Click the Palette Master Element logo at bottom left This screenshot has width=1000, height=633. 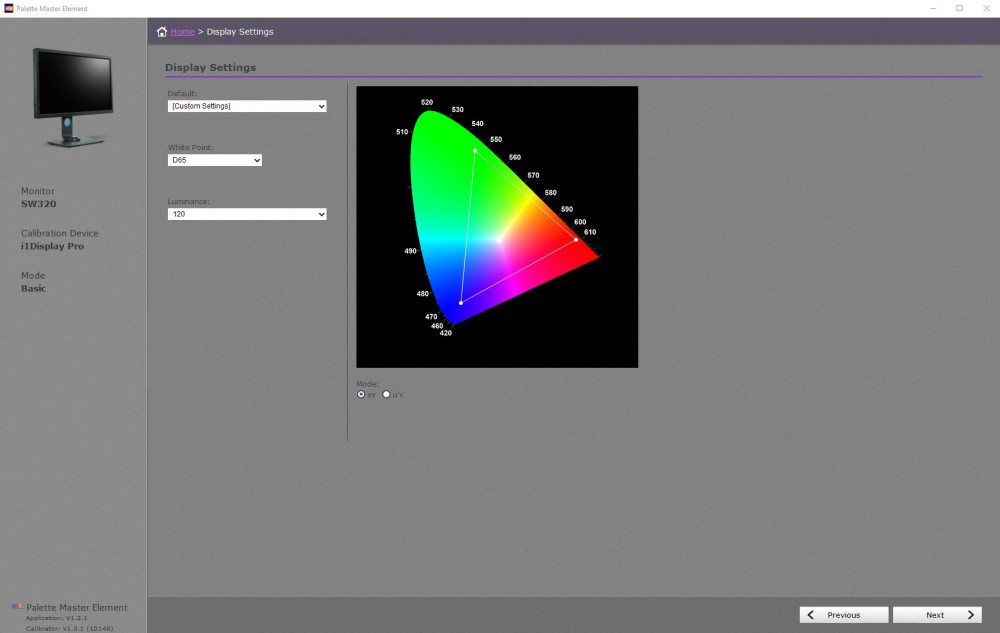click(x=17, y=607)
